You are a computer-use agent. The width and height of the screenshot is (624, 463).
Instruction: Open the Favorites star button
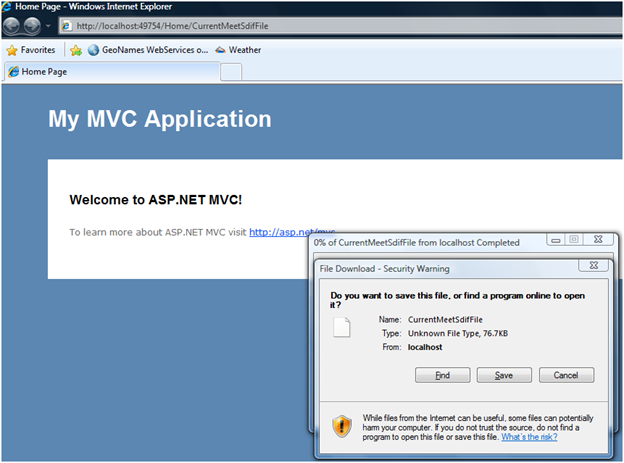tap(31, 49)
